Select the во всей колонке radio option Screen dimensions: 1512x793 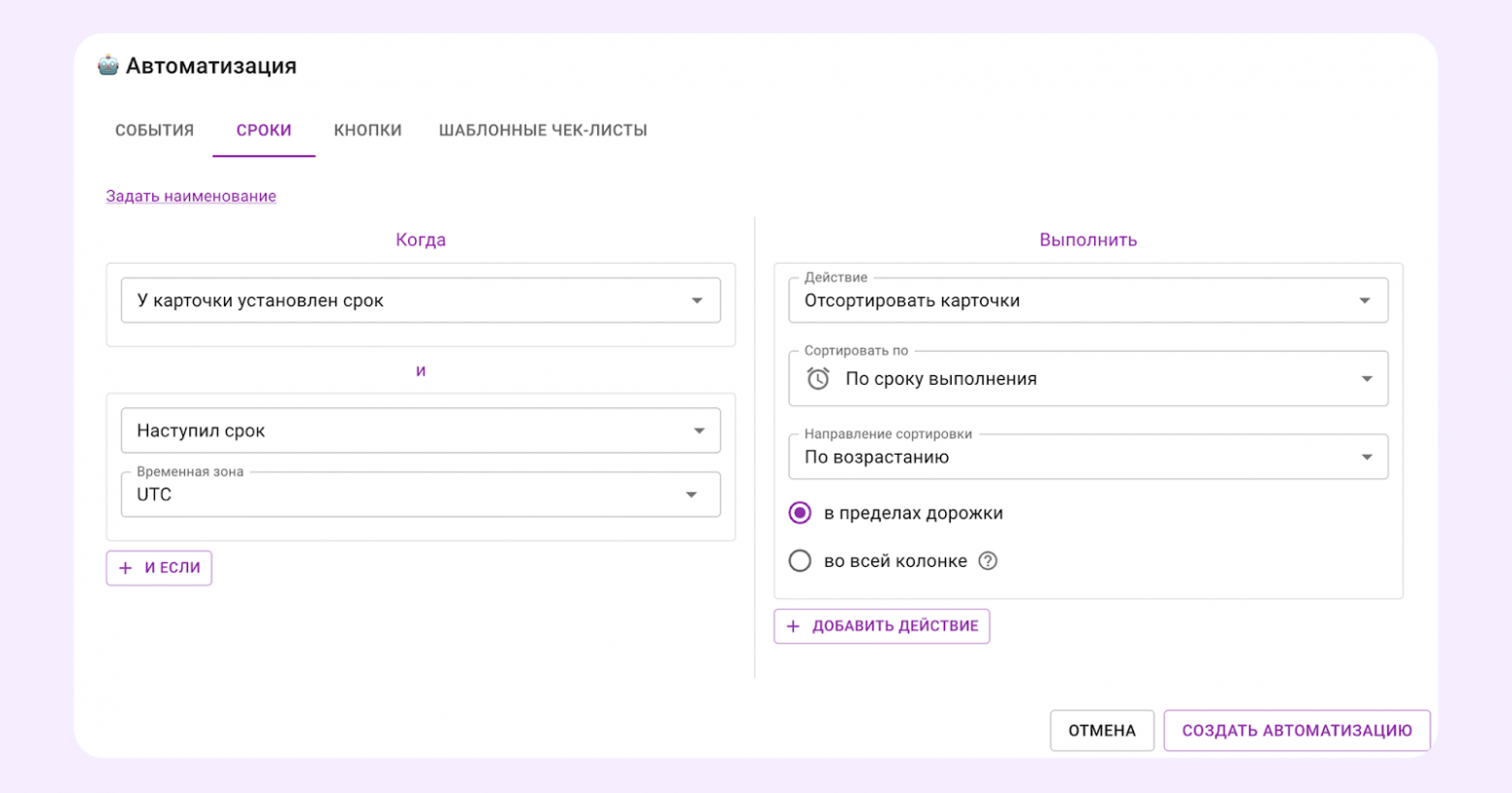pos(800,560)
